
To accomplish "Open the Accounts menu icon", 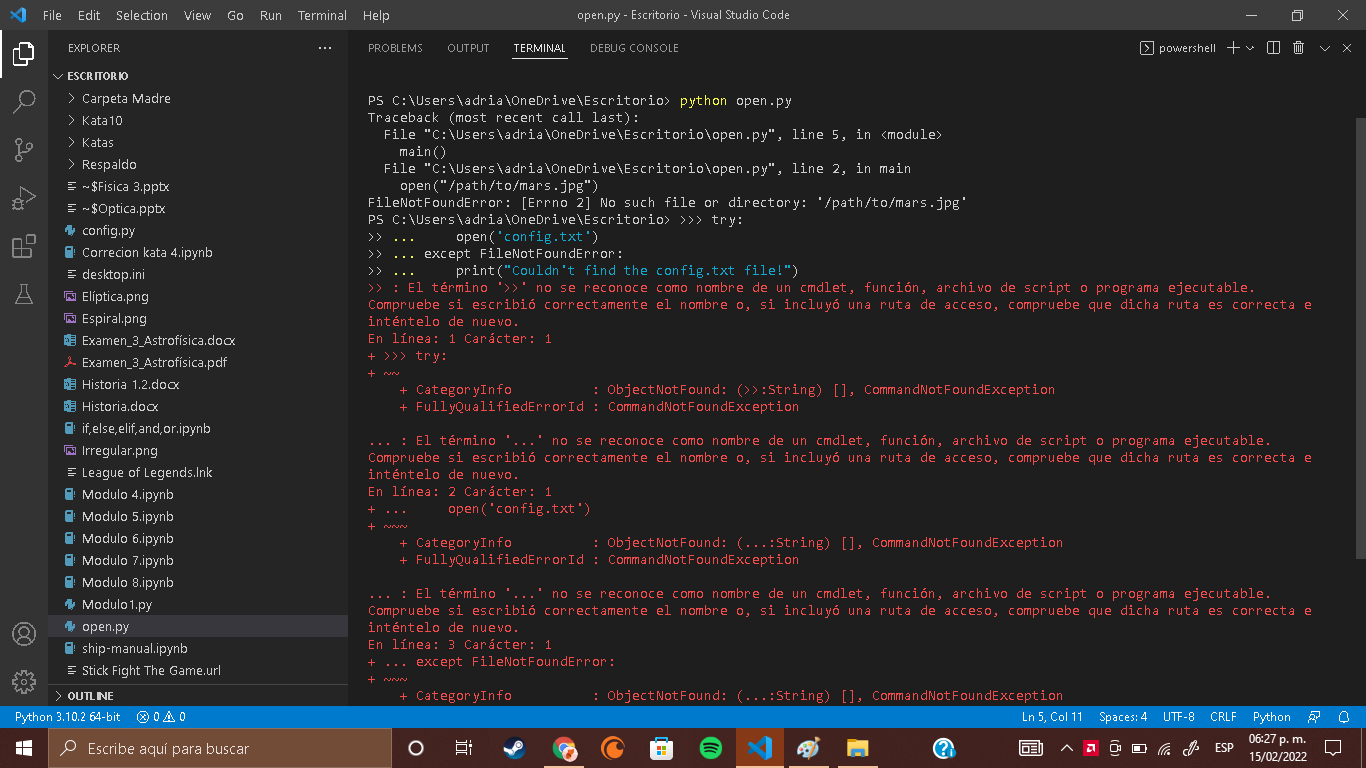I will [x=24, y=634].
